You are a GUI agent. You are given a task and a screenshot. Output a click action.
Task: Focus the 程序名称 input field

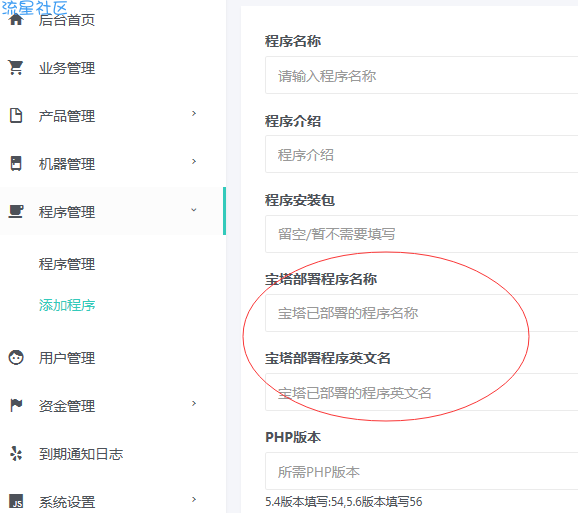pos(421,75)
